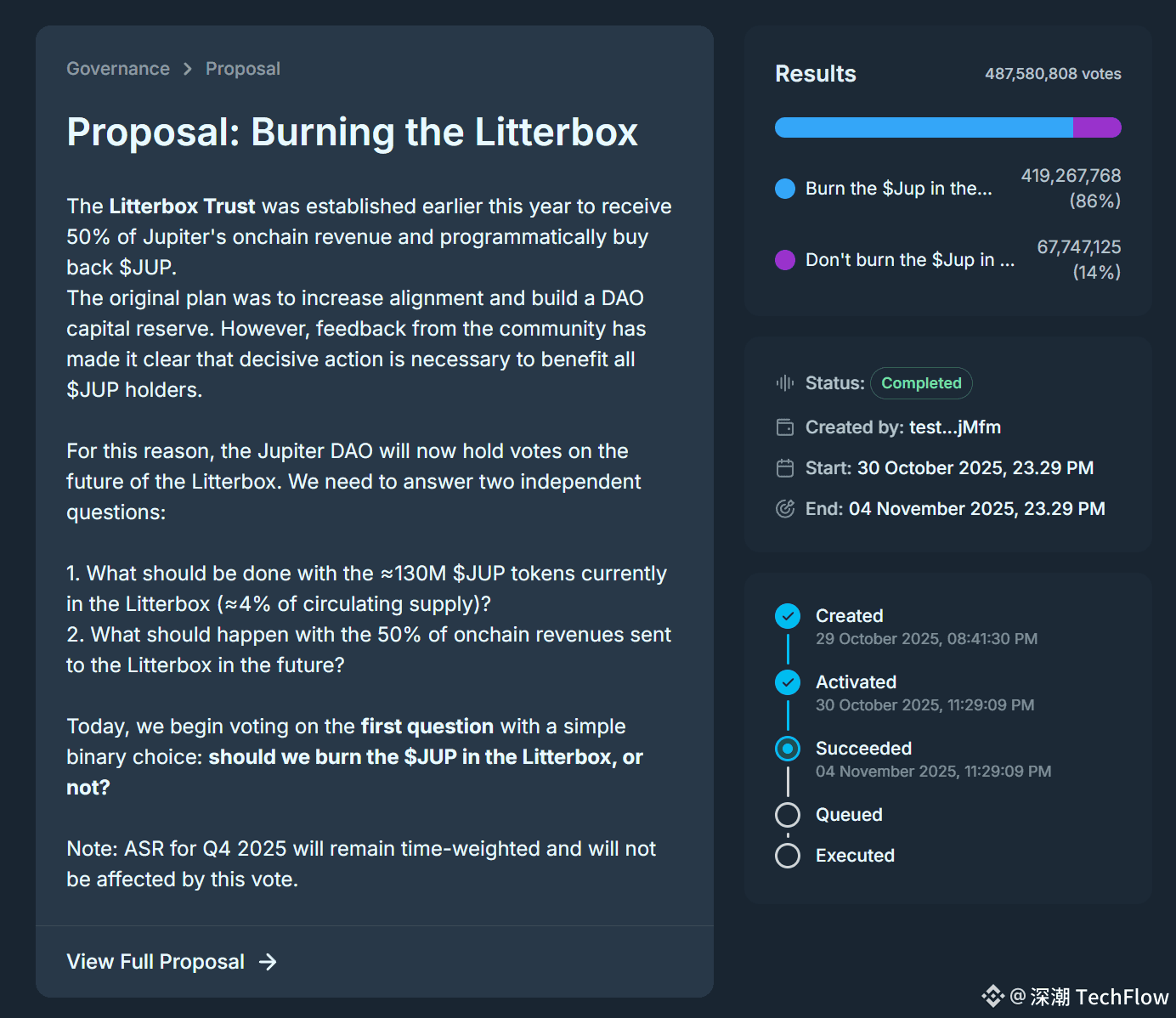
Task: Click the Status waveform icon
Action: [785, 383]
